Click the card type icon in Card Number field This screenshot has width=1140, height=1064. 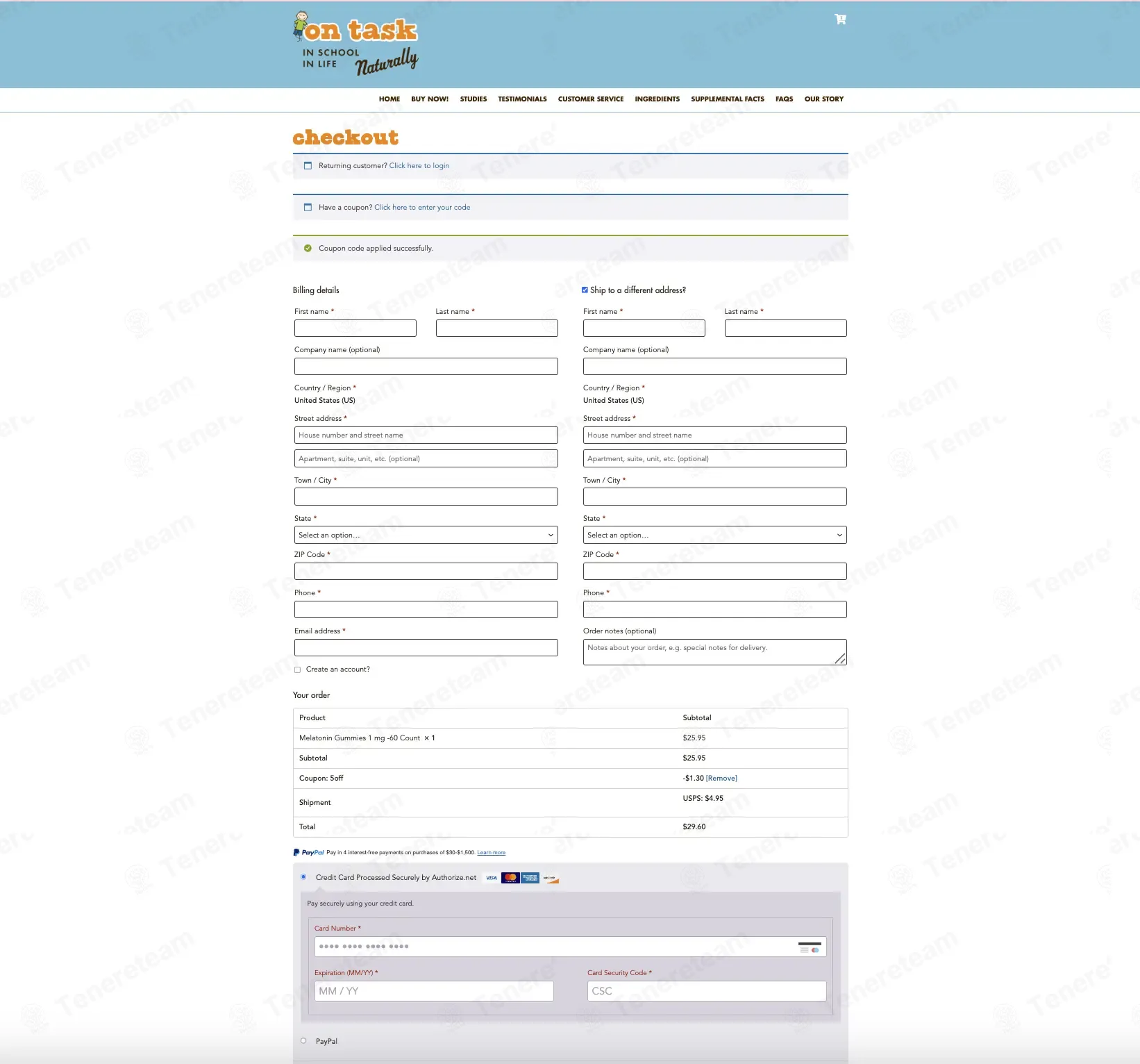[x=810, y=947]
